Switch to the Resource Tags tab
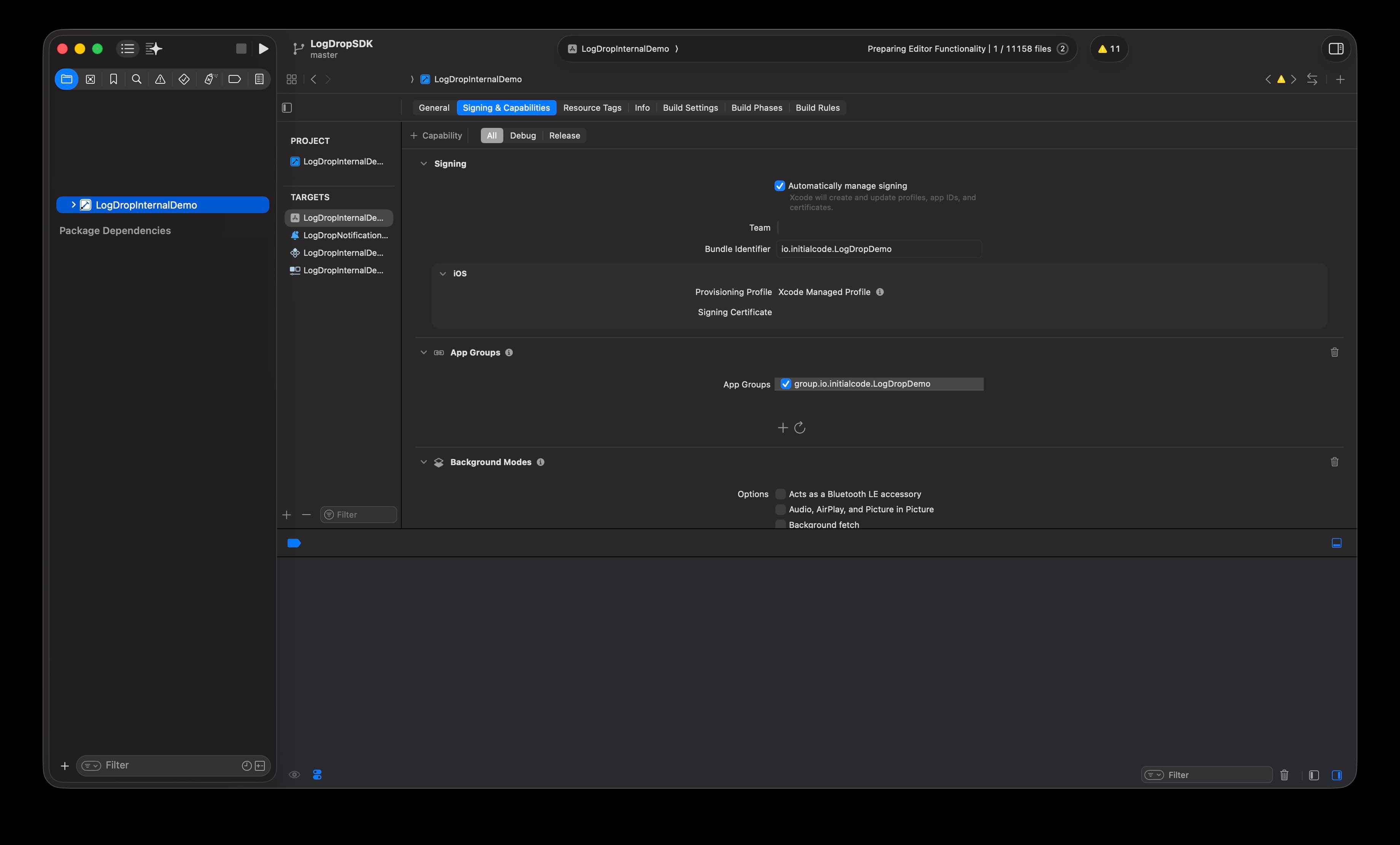1400x845 pixels. click(592, 107)
